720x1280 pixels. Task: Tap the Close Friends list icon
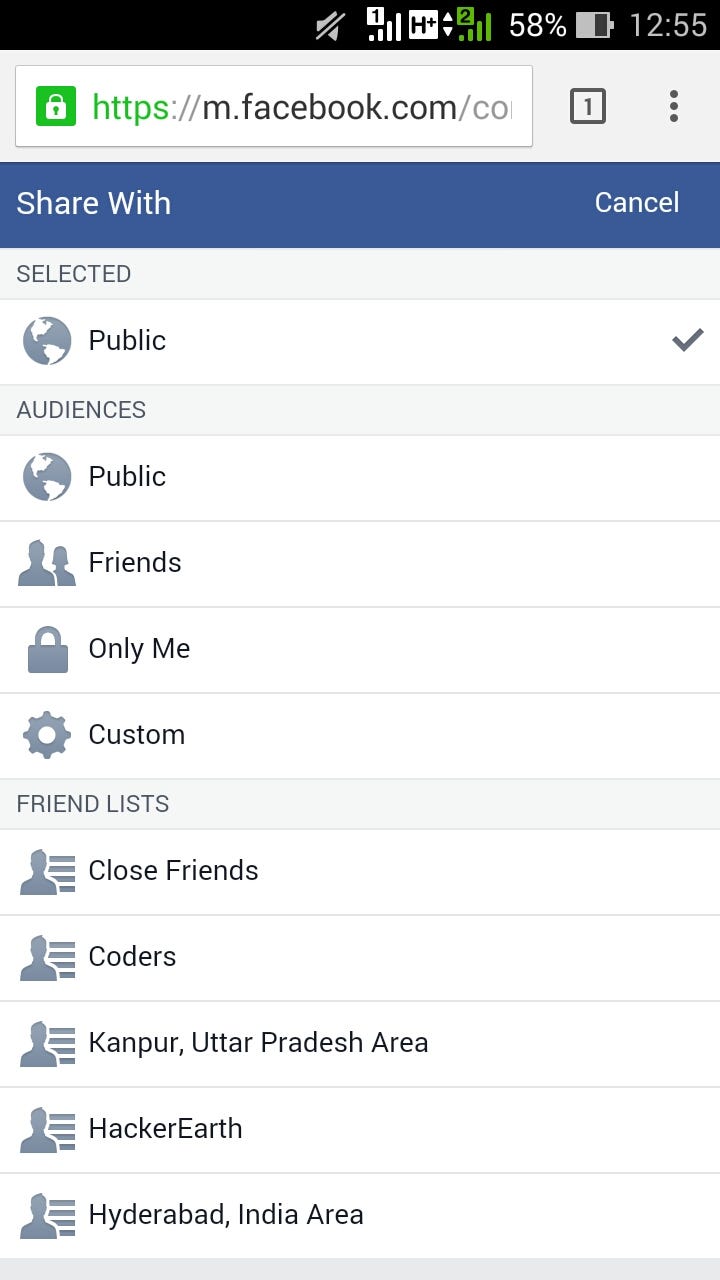pos(47,871)
